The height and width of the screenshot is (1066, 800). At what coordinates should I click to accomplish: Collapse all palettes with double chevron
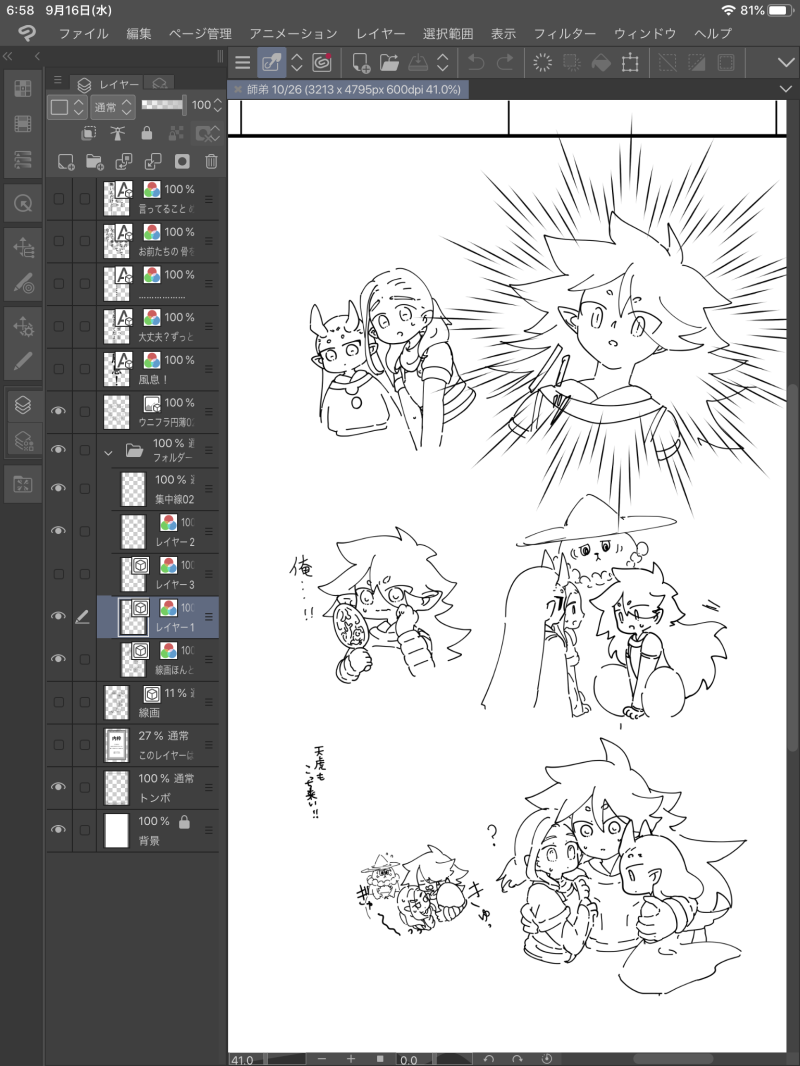coord(8,56)
